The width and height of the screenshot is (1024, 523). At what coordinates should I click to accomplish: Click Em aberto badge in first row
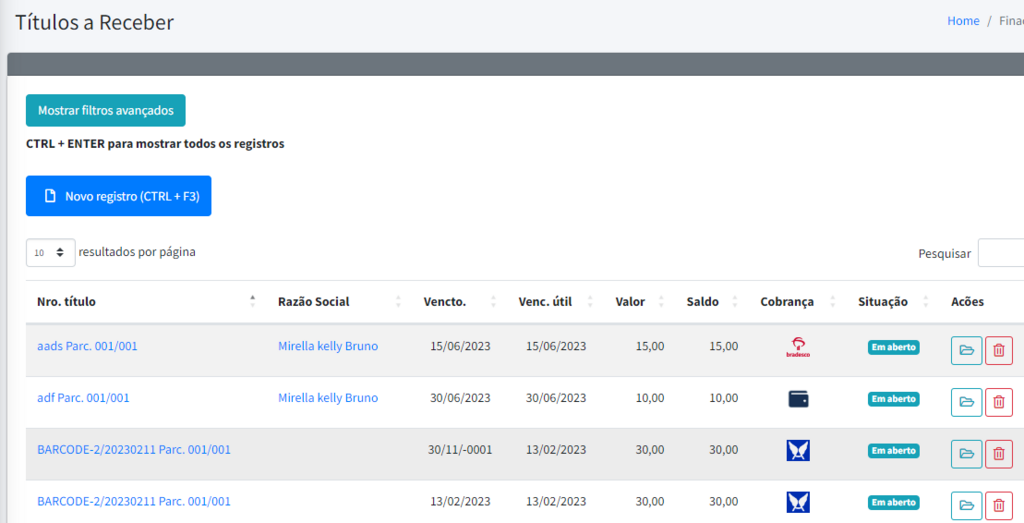[893, 347]
